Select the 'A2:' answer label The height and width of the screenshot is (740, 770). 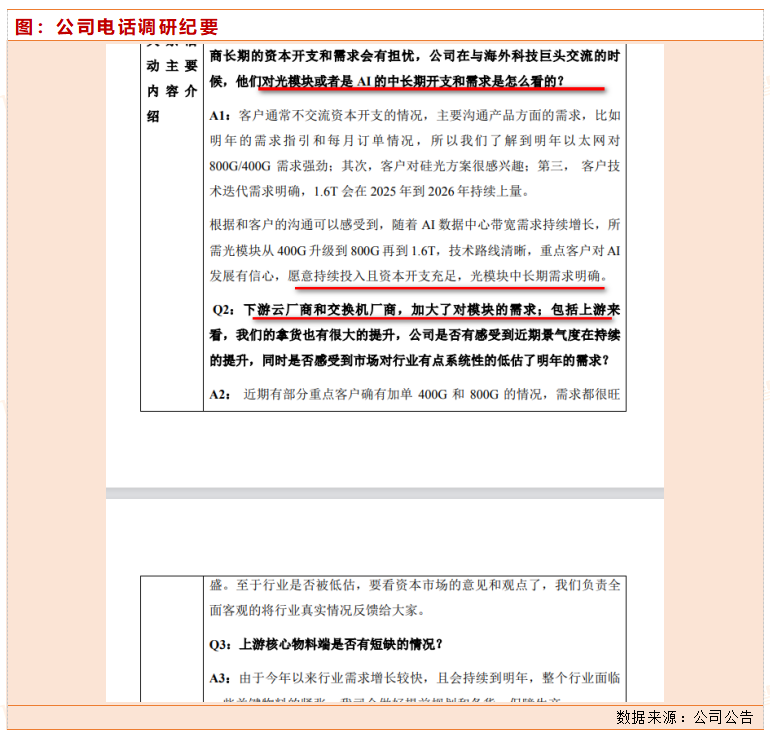click(x=220, y=394)
